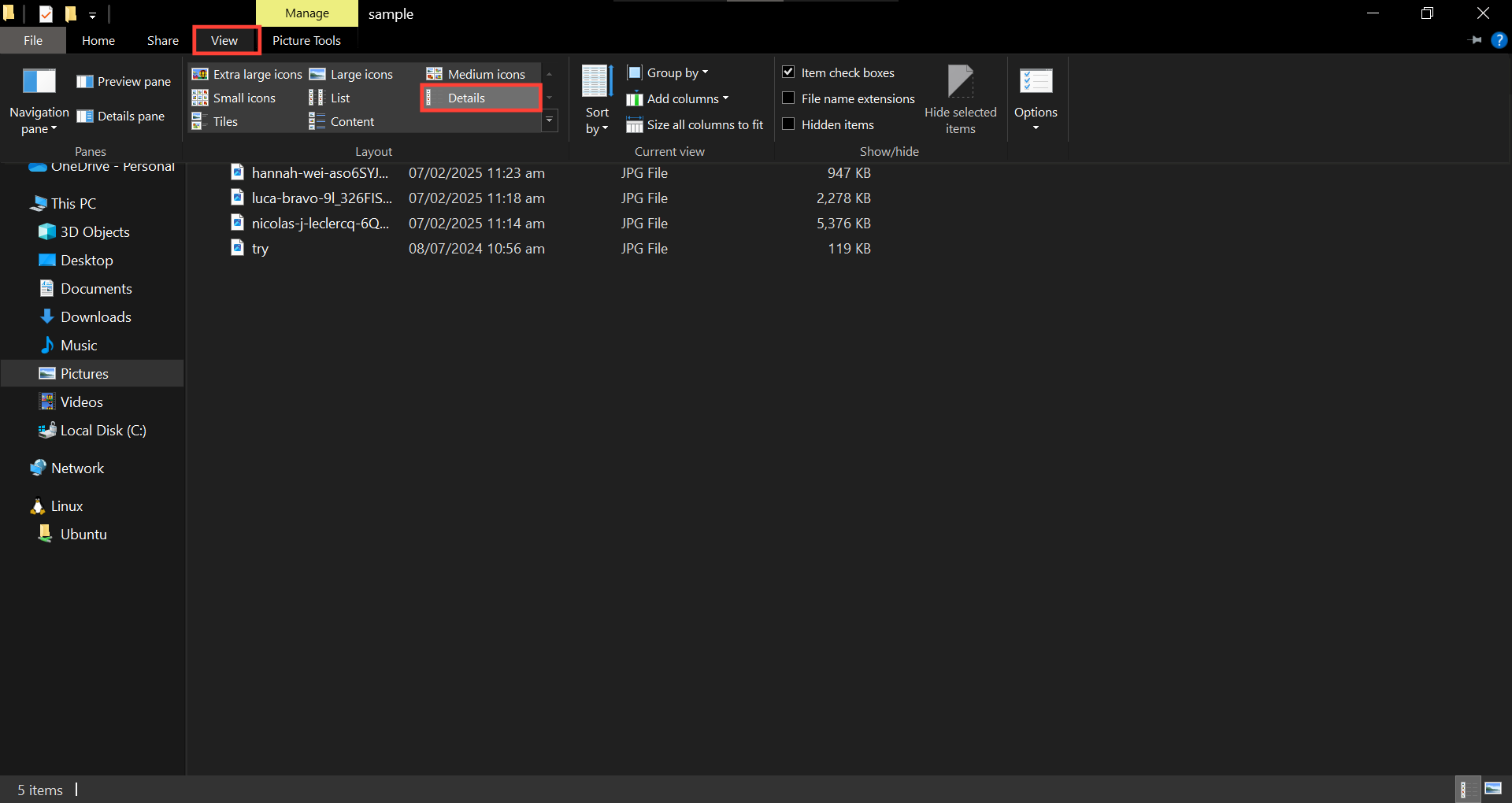Screen dimensions: 1512x803
Task: Click Size all columns to fit
Action: coord(695,124)
